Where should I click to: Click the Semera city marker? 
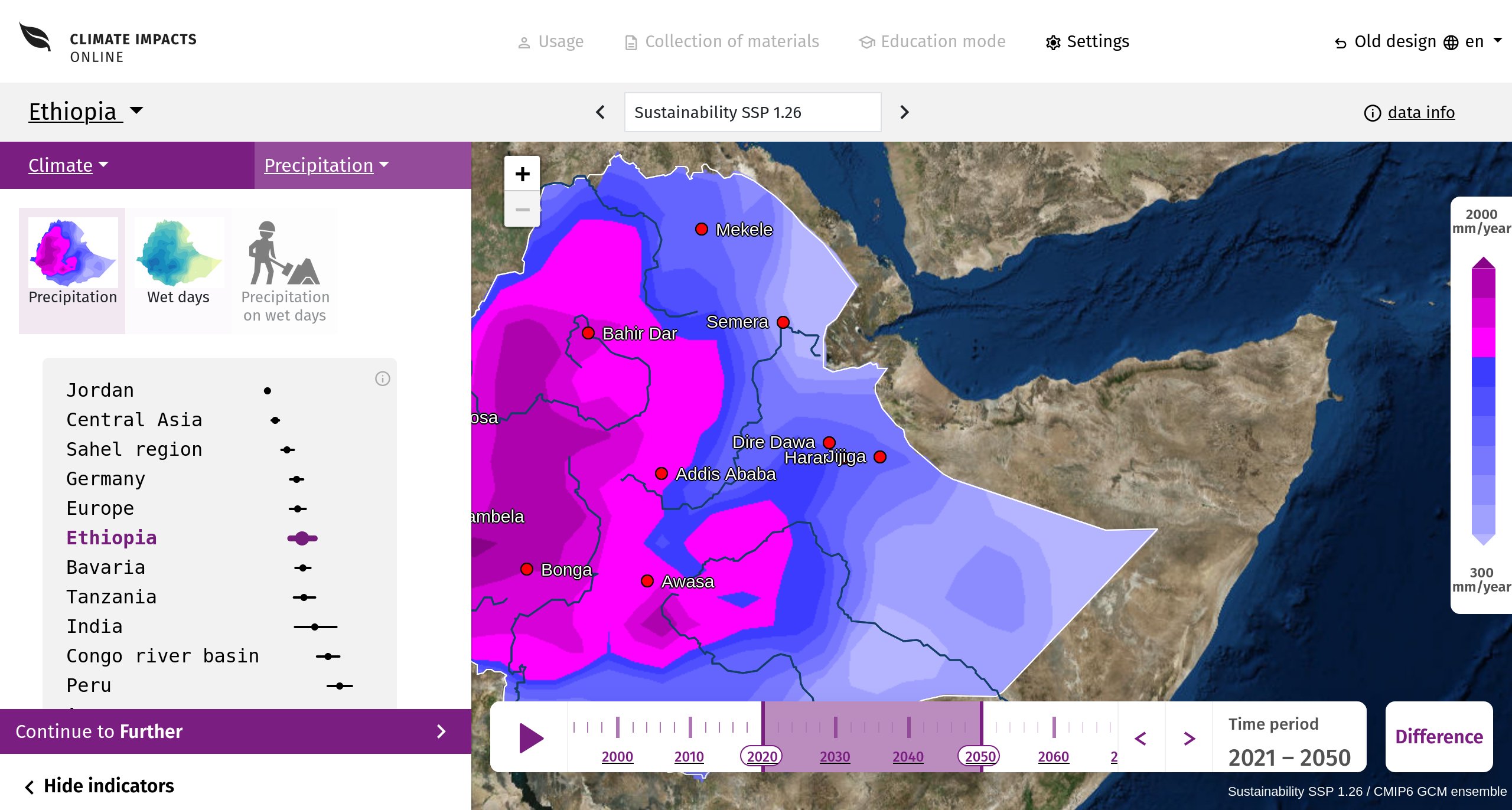coord(783,322)
